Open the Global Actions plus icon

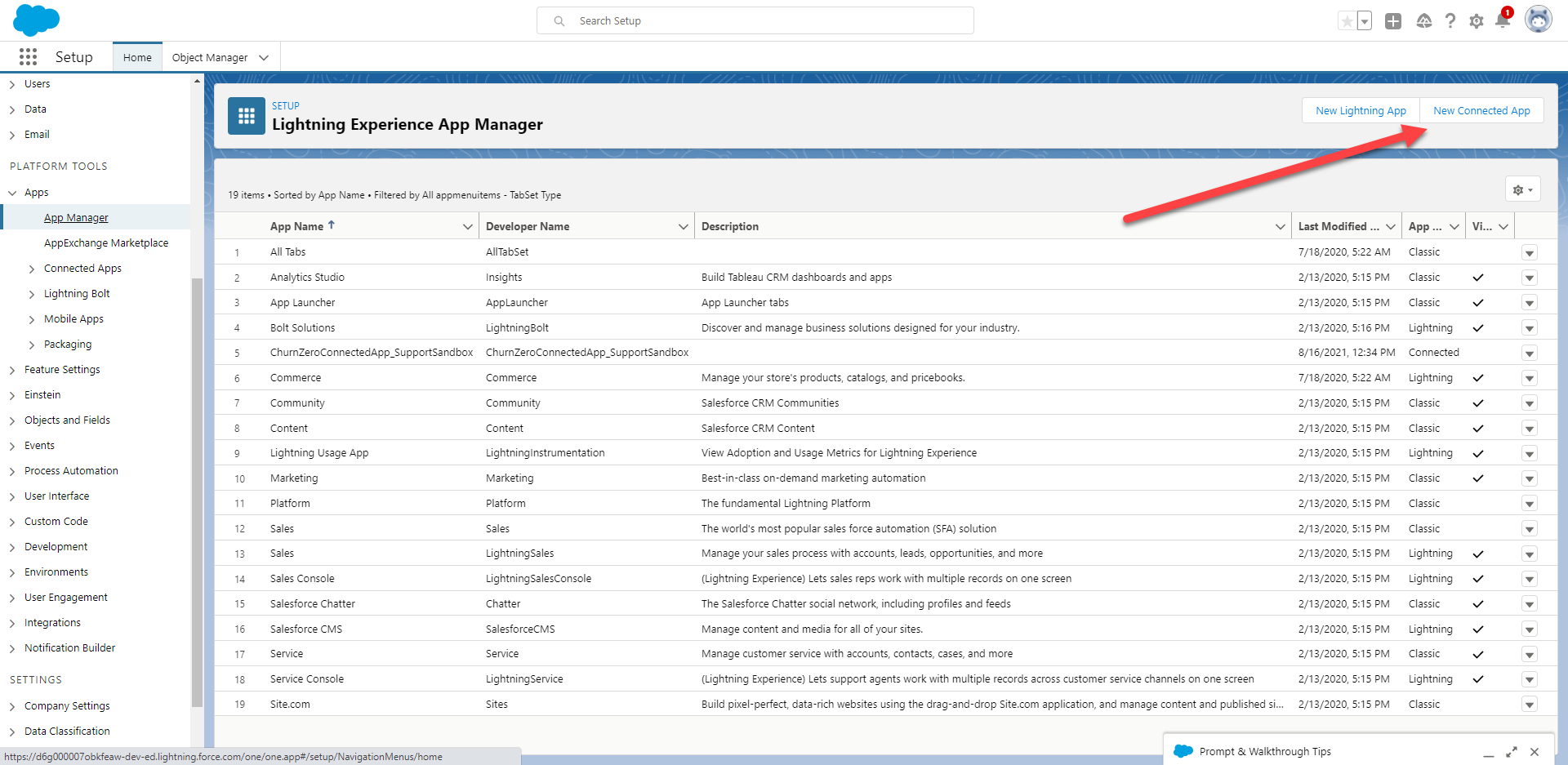(1393, 21)
